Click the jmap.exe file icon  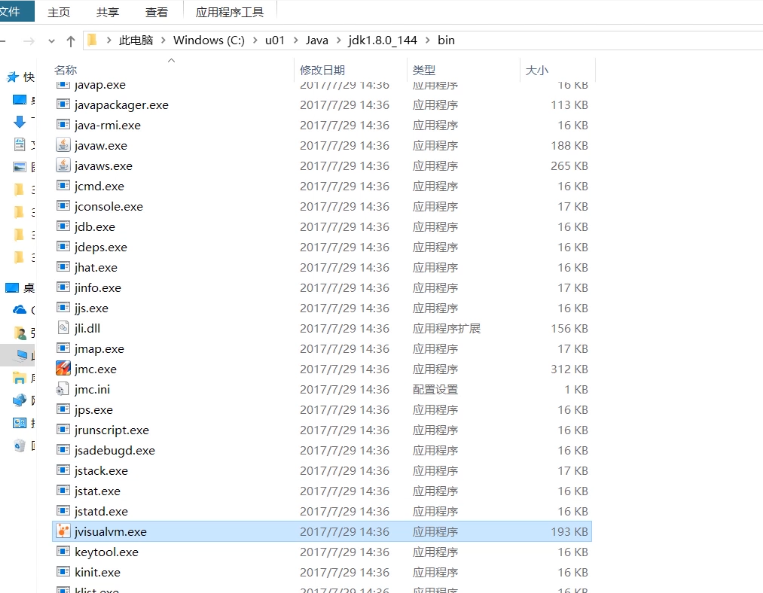(x=63, y=348)
